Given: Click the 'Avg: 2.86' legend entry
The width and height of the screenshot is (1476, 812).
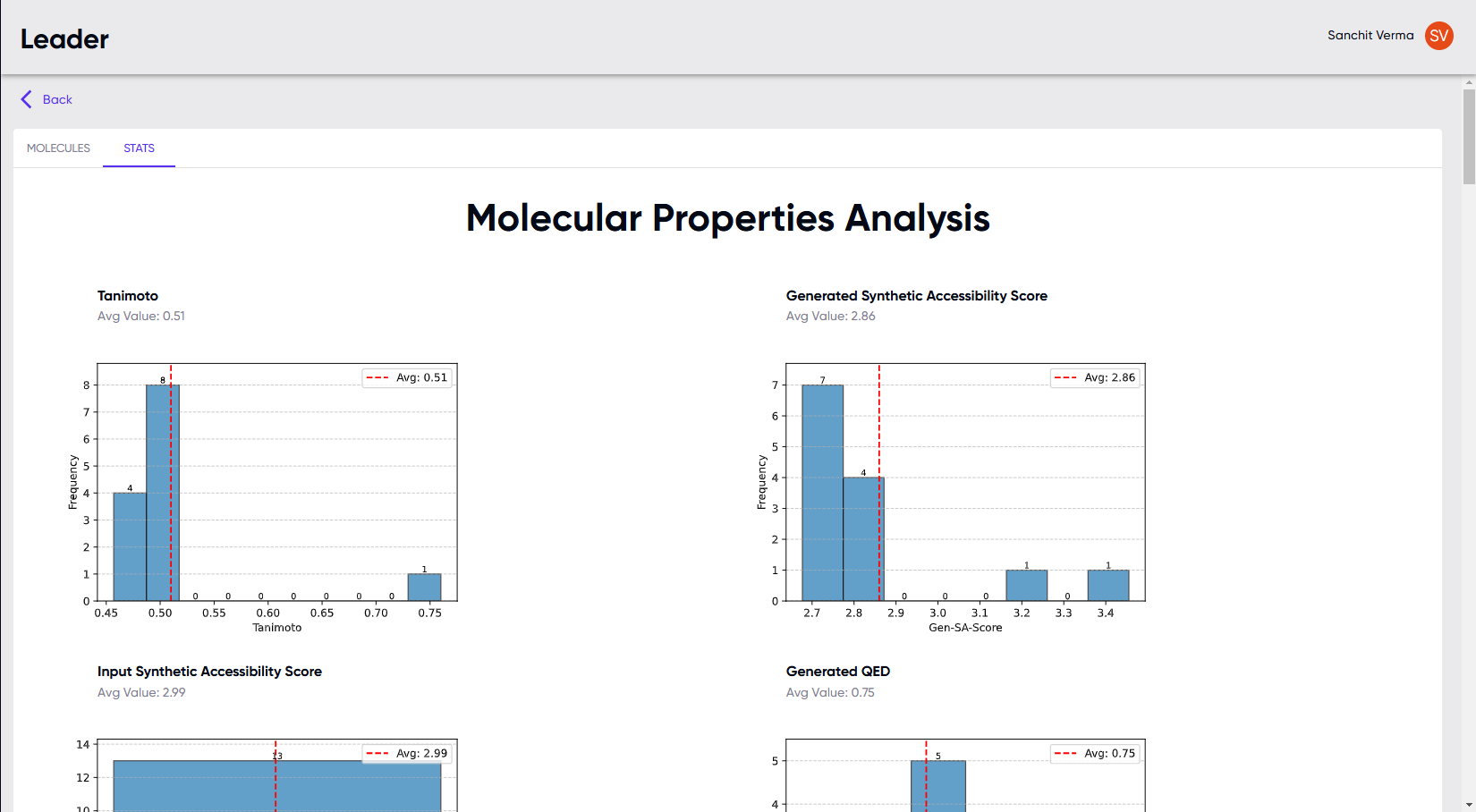Looking at the screenshot, I should [x=1095, y=377].
